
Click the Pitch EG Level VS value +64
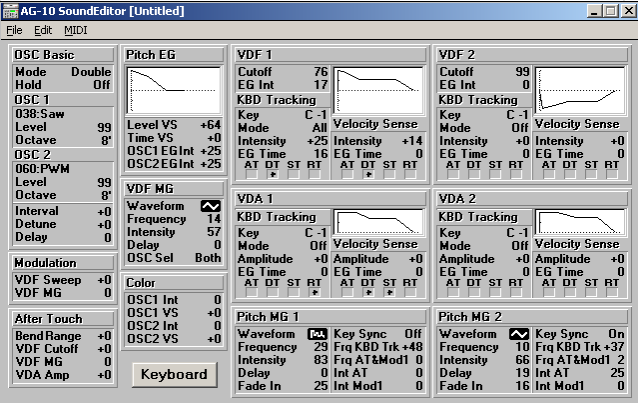210,125
